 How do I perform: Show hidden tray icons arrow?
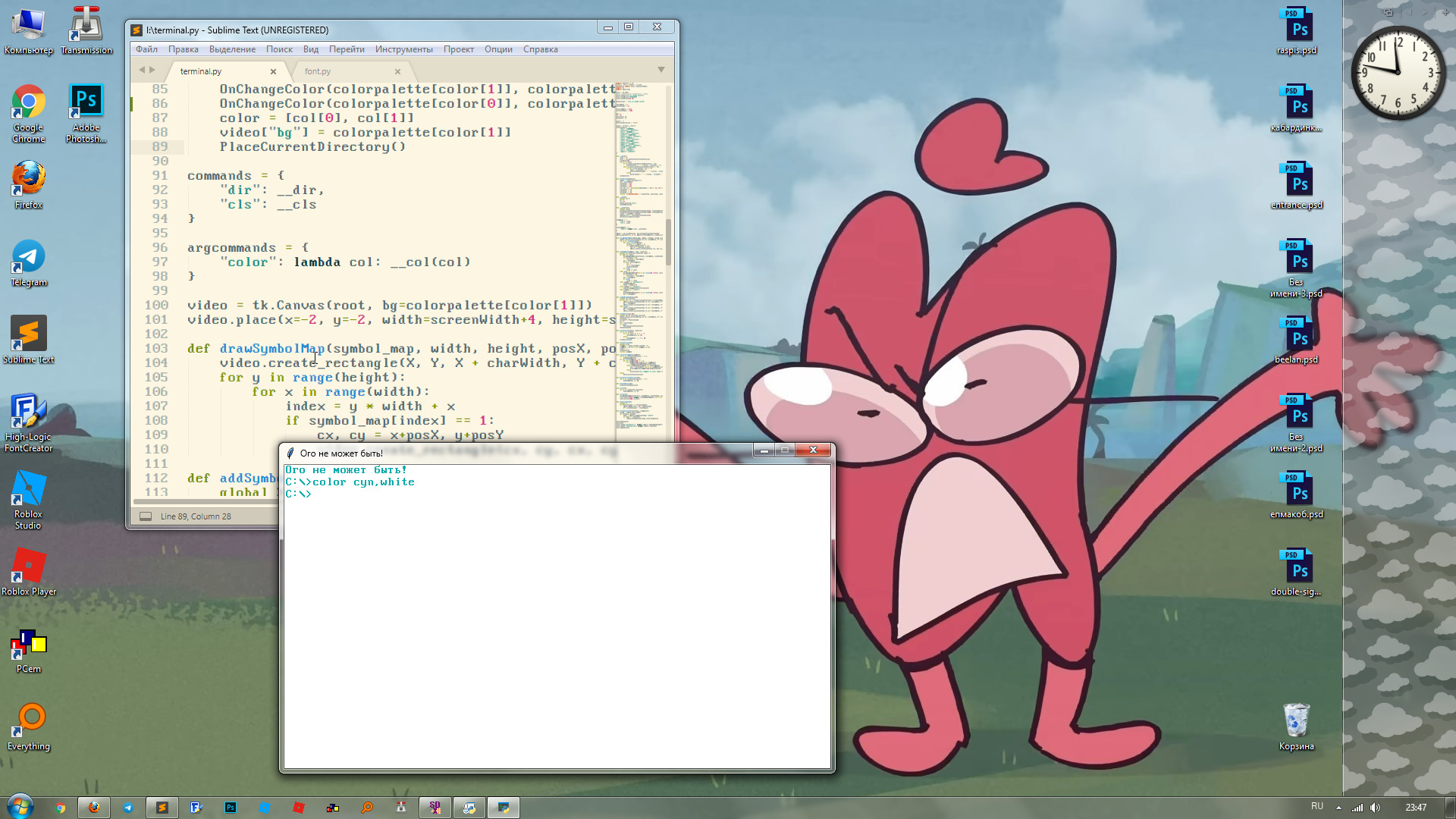tap(1338, 808)
